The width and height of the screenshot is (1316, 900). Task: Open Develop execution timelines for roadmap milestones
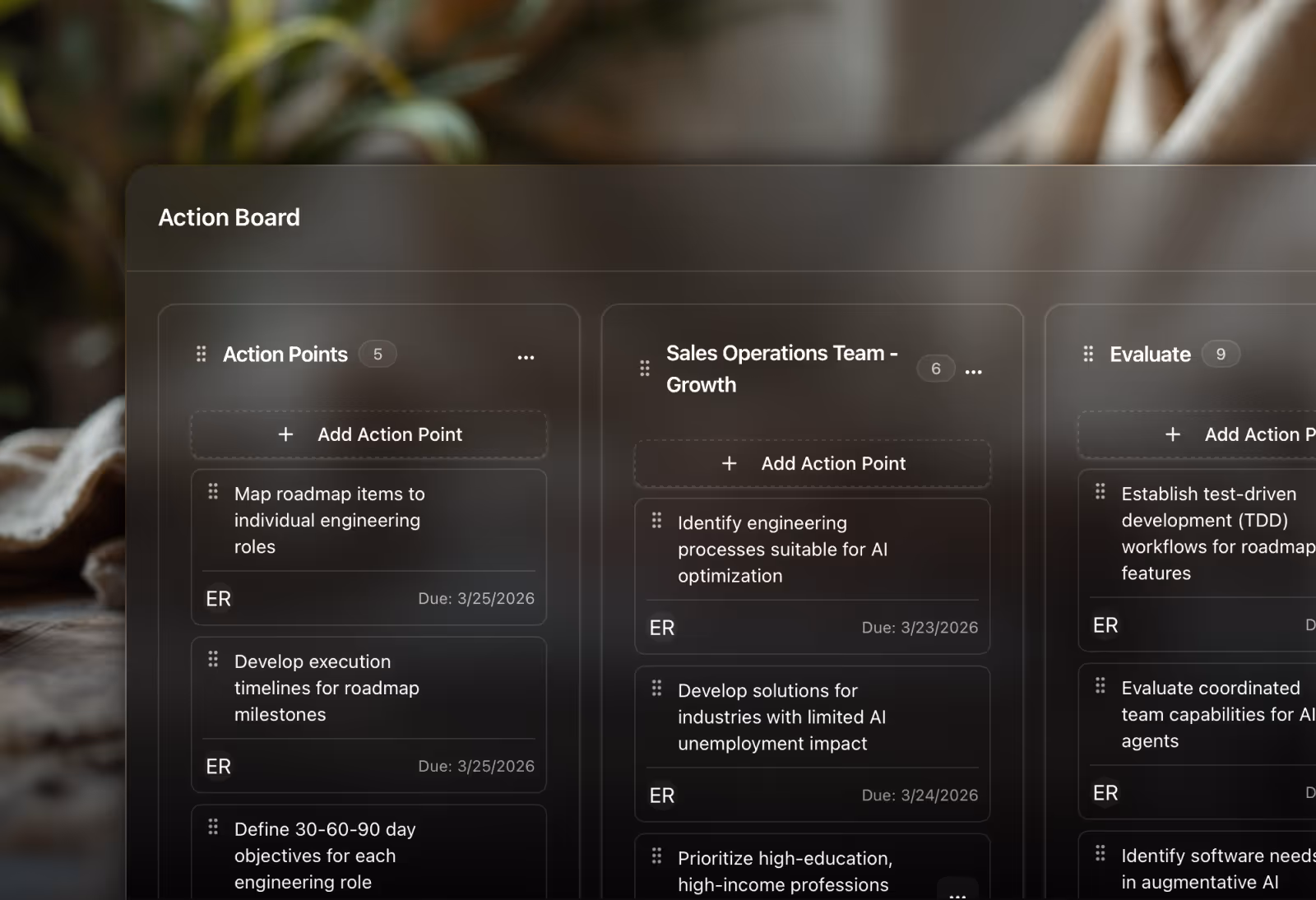tap(327, 688)
